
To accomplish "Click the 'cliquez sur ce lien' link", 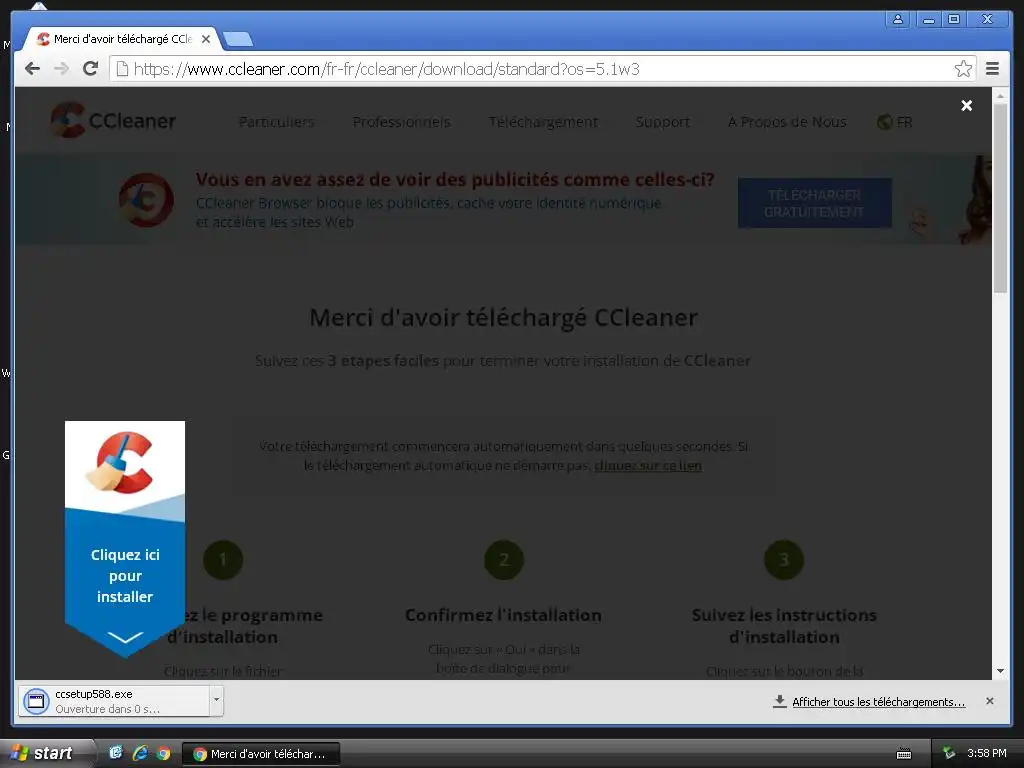I will [x=648, y=466].
